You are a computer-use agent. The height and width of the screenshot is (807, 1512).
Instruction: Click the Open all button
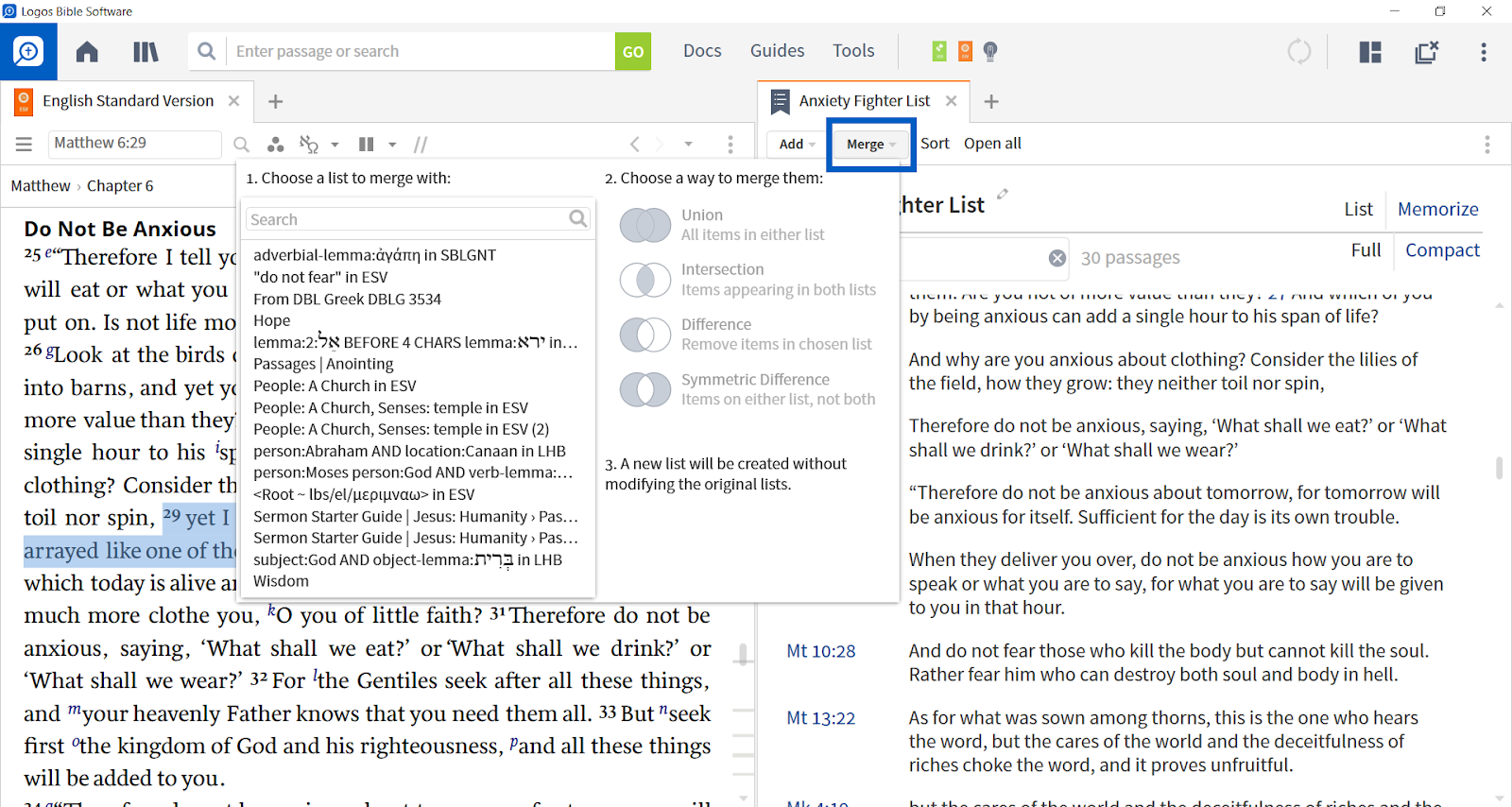point(992,144)
